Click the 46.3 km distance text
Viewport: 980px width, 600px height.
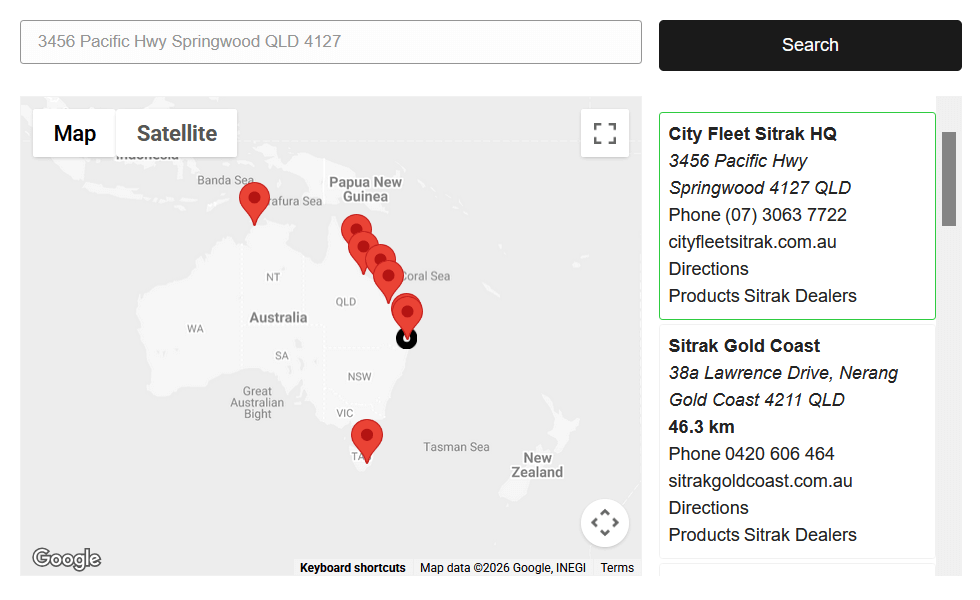(701, 427)
